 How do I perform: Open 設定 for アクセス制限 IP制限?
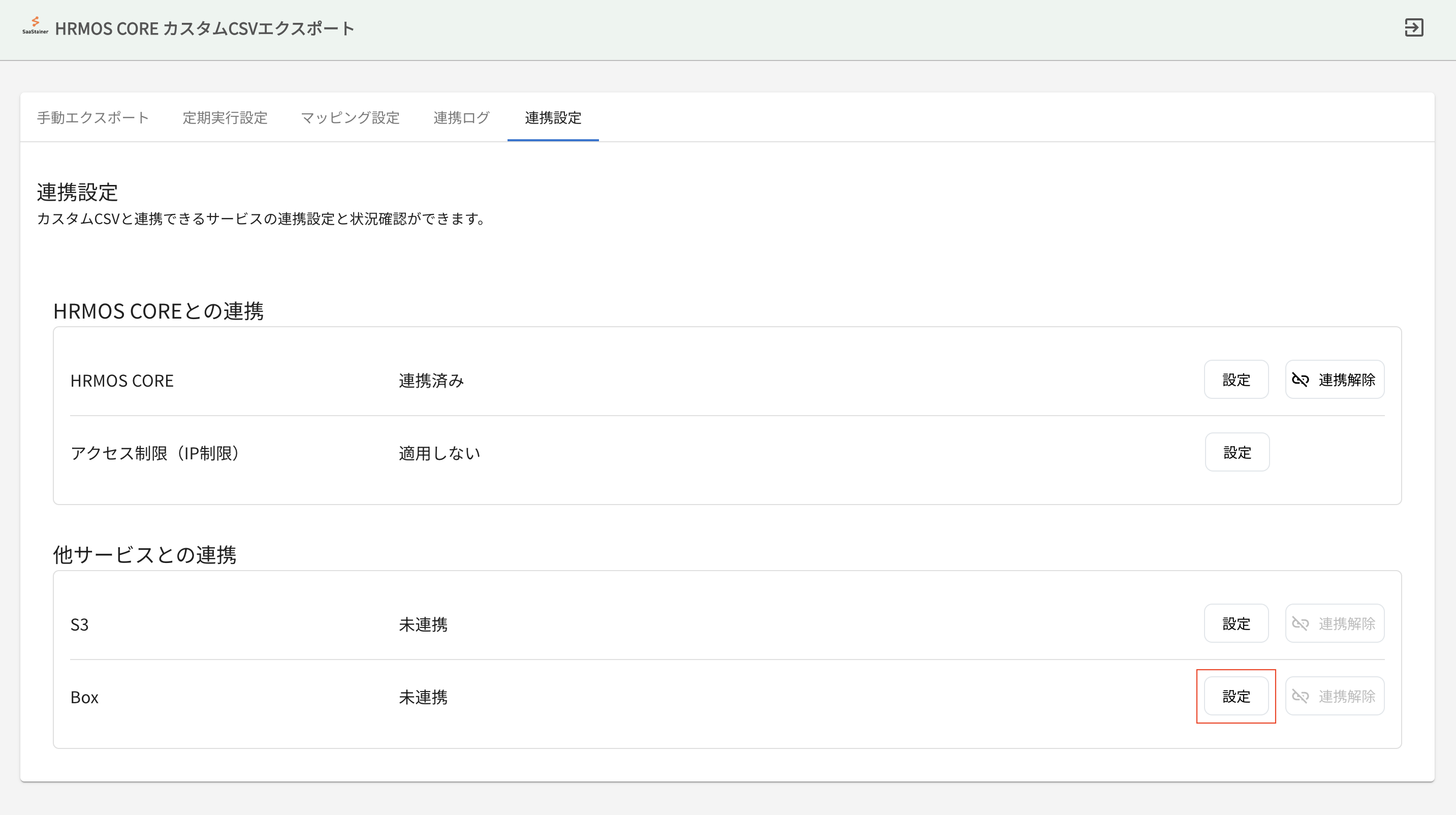click(1237, 452)
